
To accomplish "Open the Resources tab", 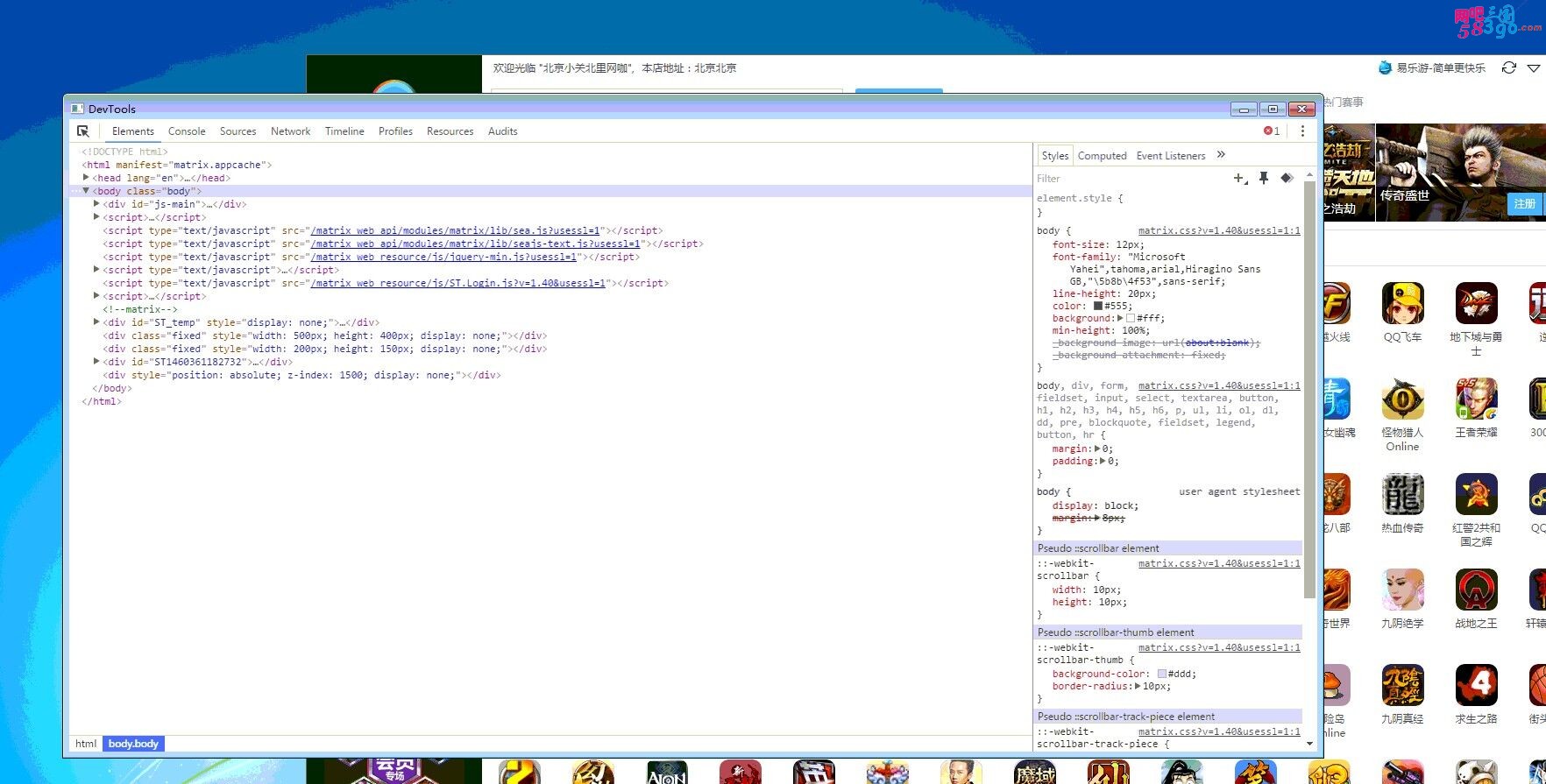I will tap(450, 131).
